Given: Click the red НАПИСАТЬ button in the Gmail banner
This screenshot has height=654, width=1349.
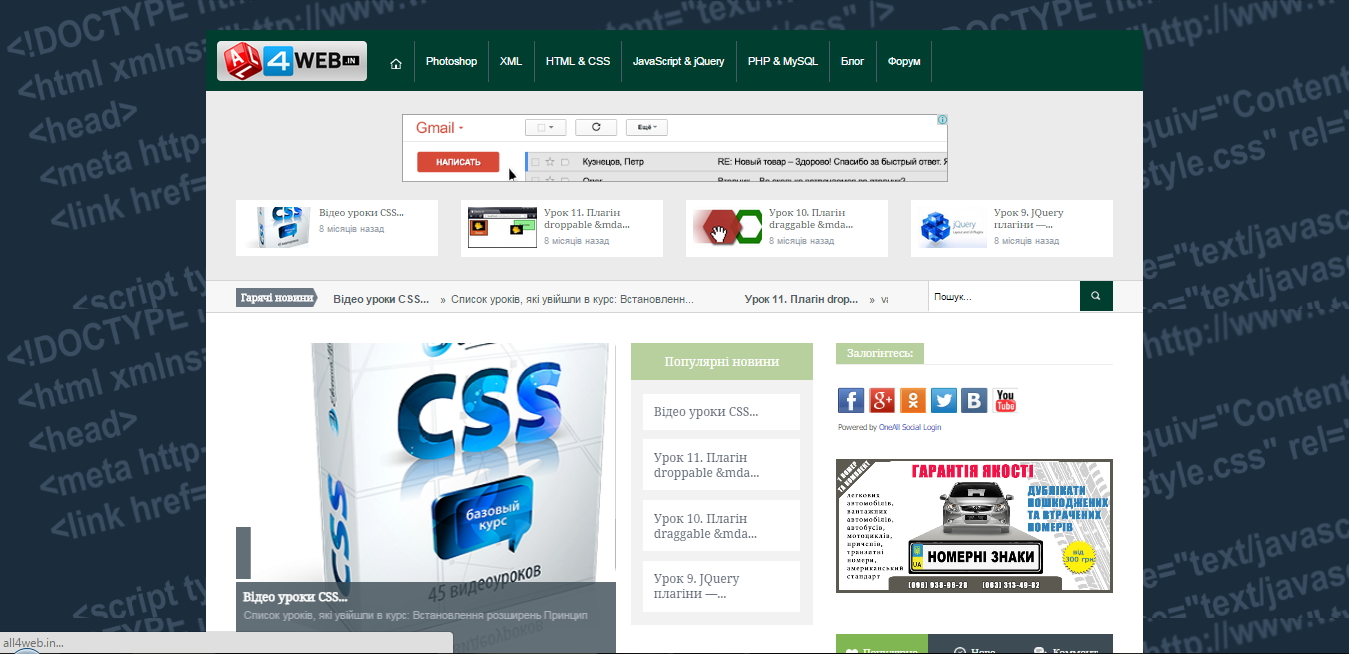Looking at the screenshot, I should pyautogui.click(x=458, y=162).
